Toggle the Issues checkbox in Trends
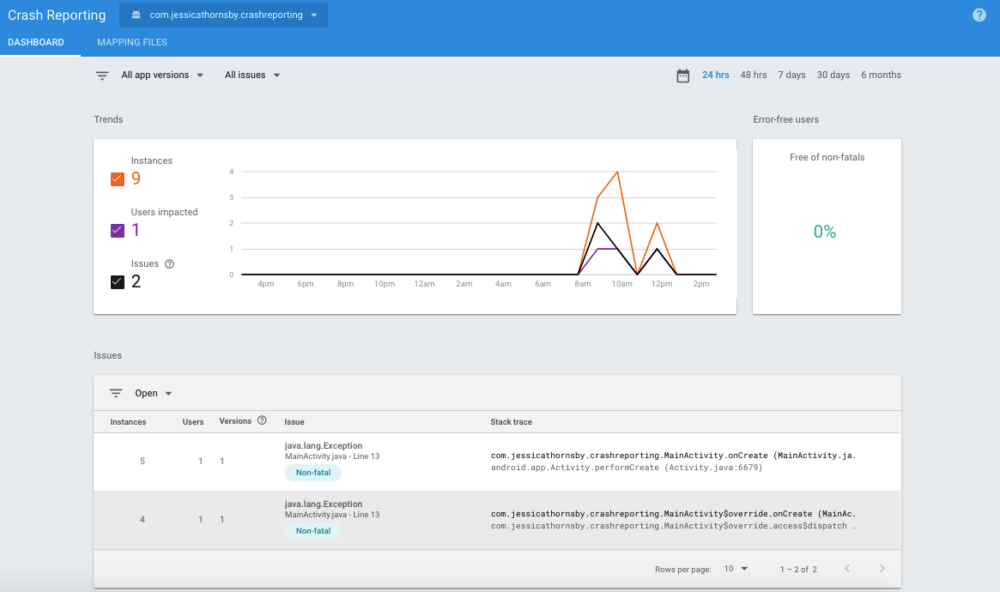Screen dimensions: 1000x592 (117, 281)
